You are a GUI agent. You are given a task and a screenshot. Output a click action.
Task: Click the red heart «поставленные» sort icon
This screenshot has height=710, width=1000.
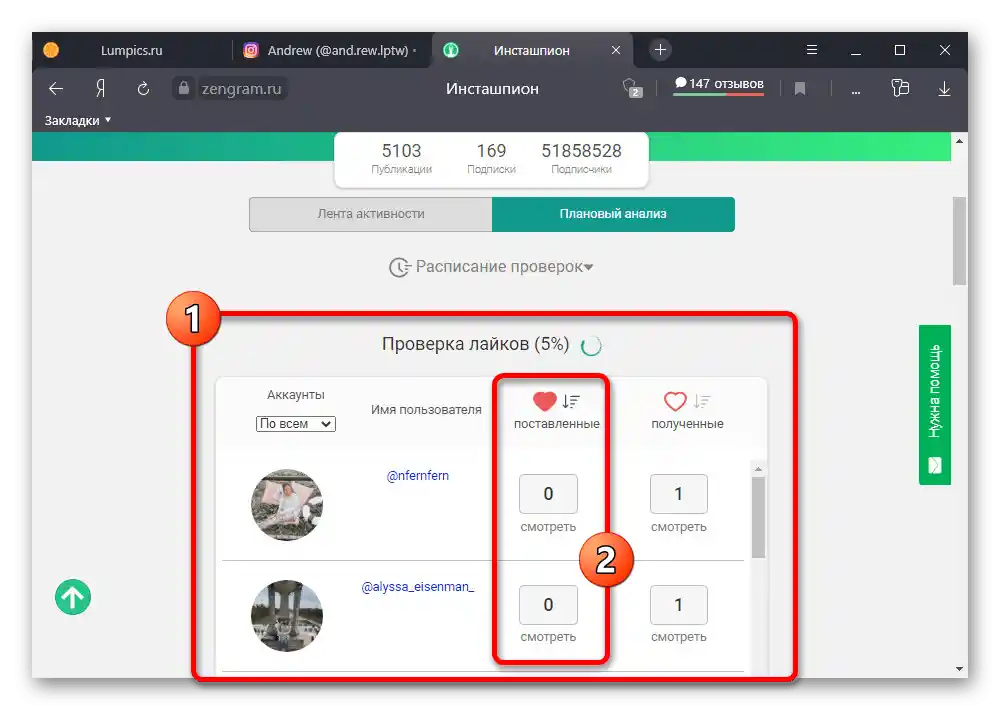(x=543, y=400)
